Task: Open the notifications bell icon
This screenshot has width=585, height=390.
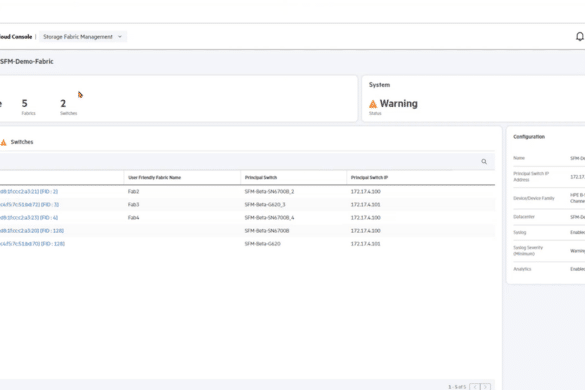Action: (x=580, y=37)
